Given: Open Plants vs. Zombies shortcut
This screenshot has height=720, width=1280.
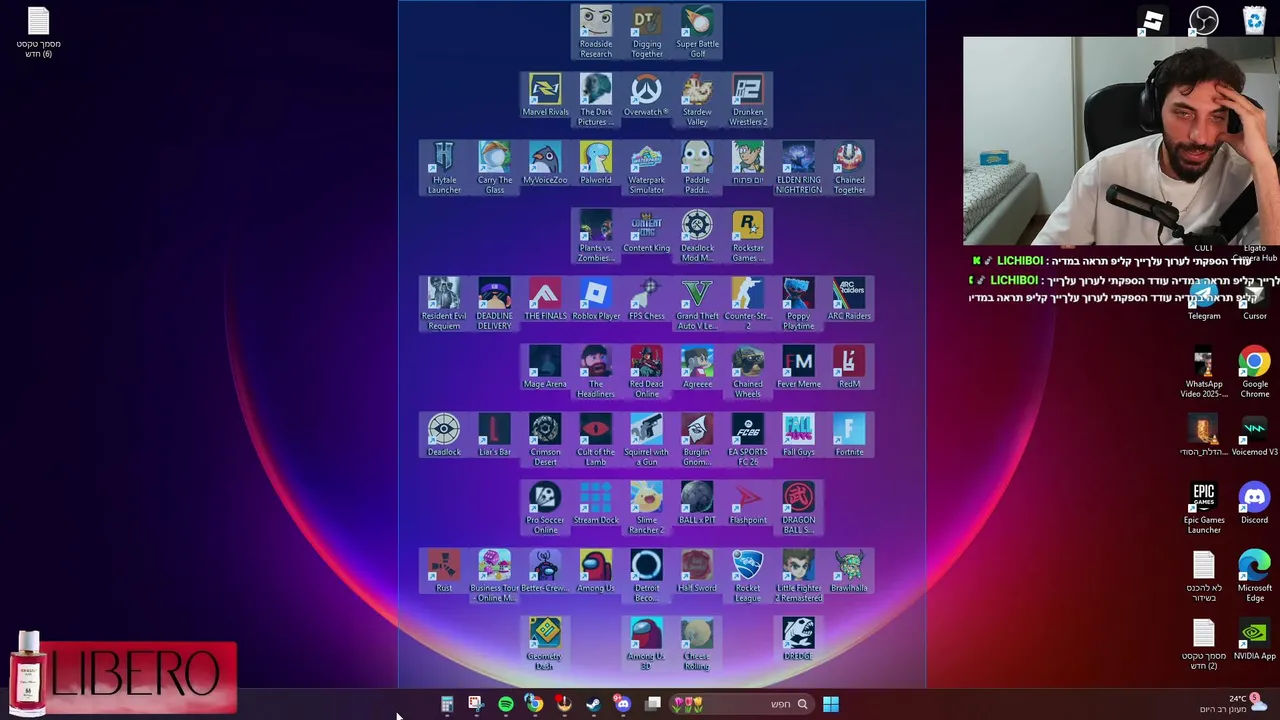Looking at the screenshot, I should 596,236.
